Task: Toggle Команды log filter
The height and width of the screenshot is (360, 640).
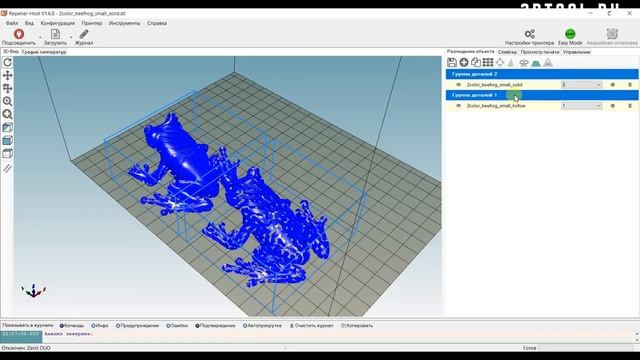Action: pos(72,326)
